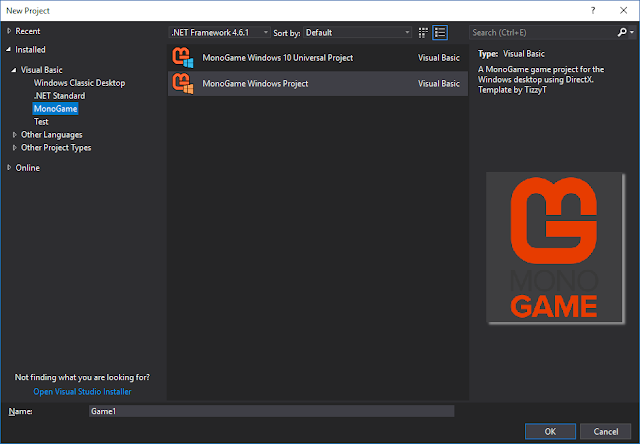The width and height of the screenshot is (640, 444).
Task: Select MonoGame Windows Project template name
Action: 255,83
